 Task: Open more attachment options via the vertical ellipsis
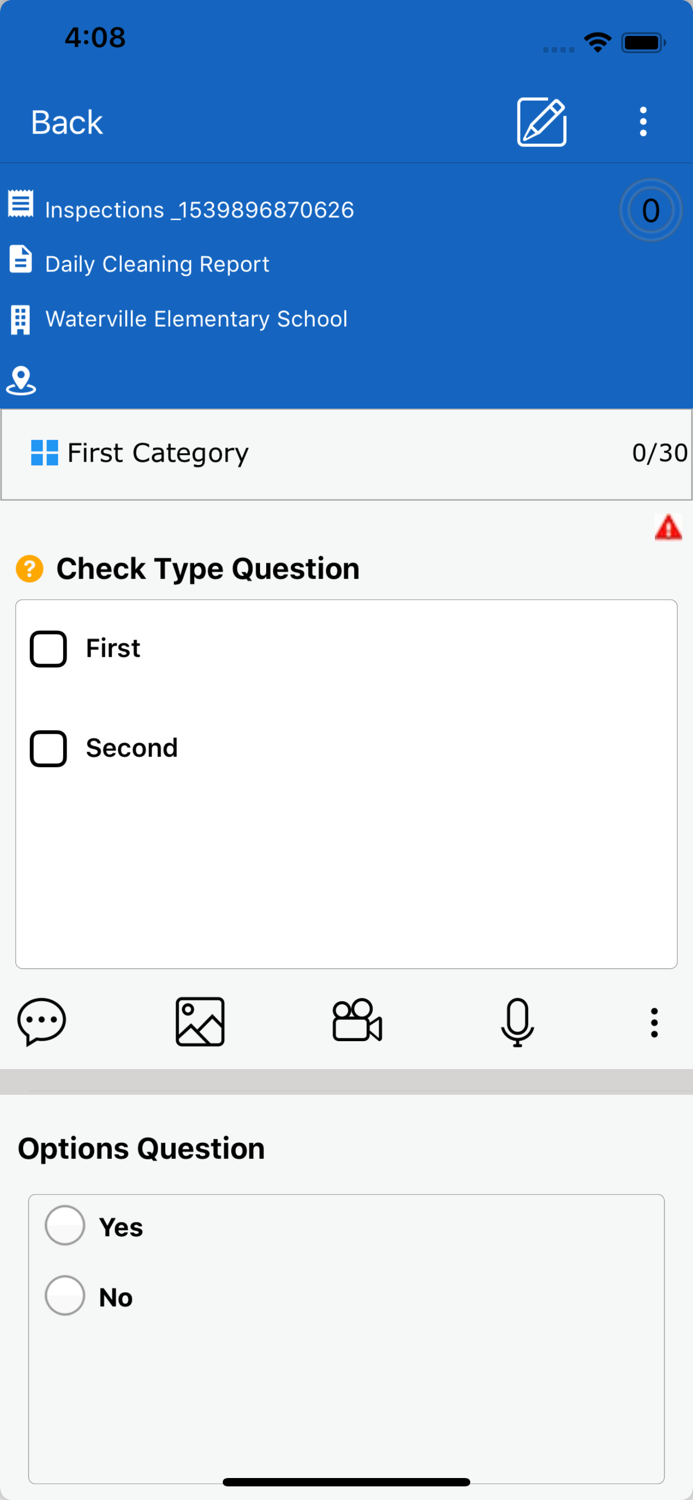[x=654, y=1021]
